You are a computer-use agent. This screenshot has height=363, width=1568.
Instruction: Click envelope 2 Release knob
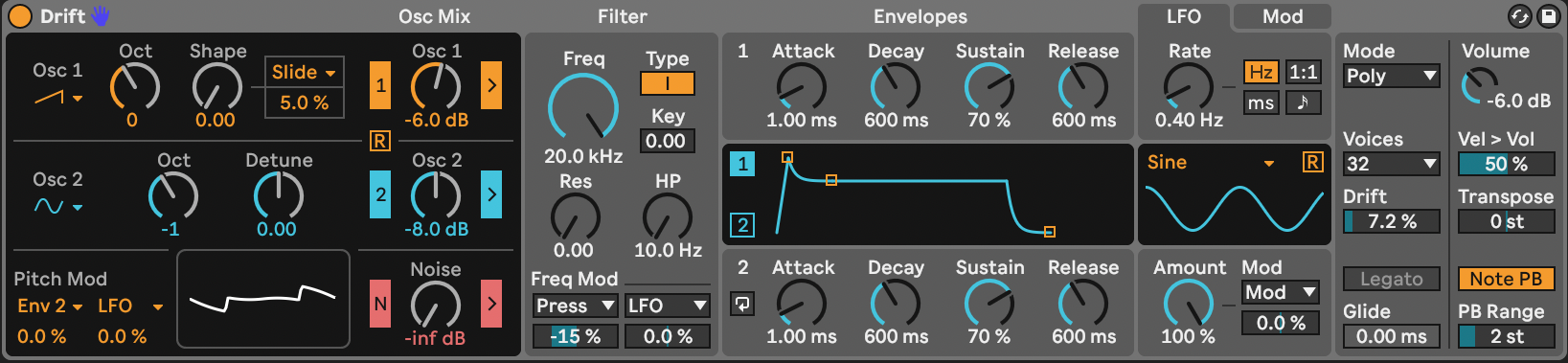[1083, 304]
